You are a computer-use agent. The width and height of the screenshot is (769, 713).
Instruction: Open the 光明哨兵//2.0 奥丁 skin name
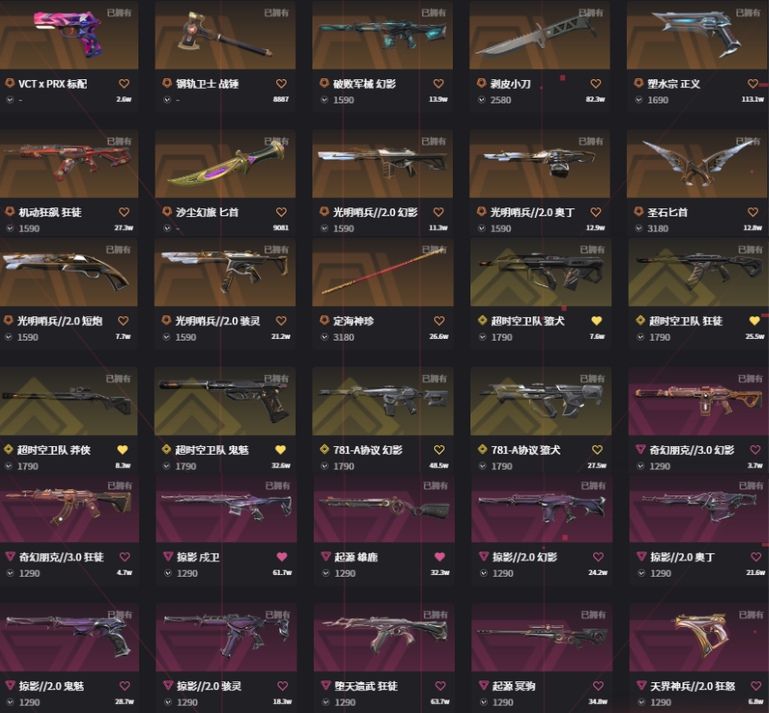[532, 212]
